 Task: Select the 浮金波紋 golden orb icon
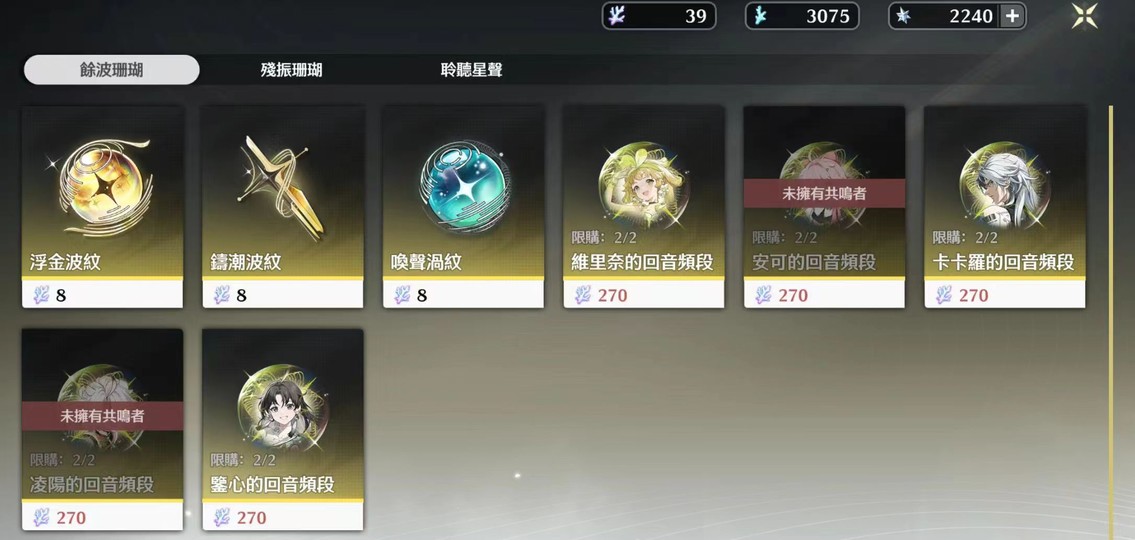coord(101,188)
